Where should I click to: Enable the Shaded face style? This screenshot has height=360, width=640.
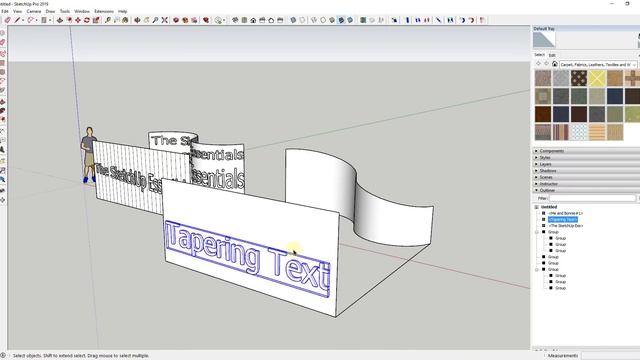(332, 20)
